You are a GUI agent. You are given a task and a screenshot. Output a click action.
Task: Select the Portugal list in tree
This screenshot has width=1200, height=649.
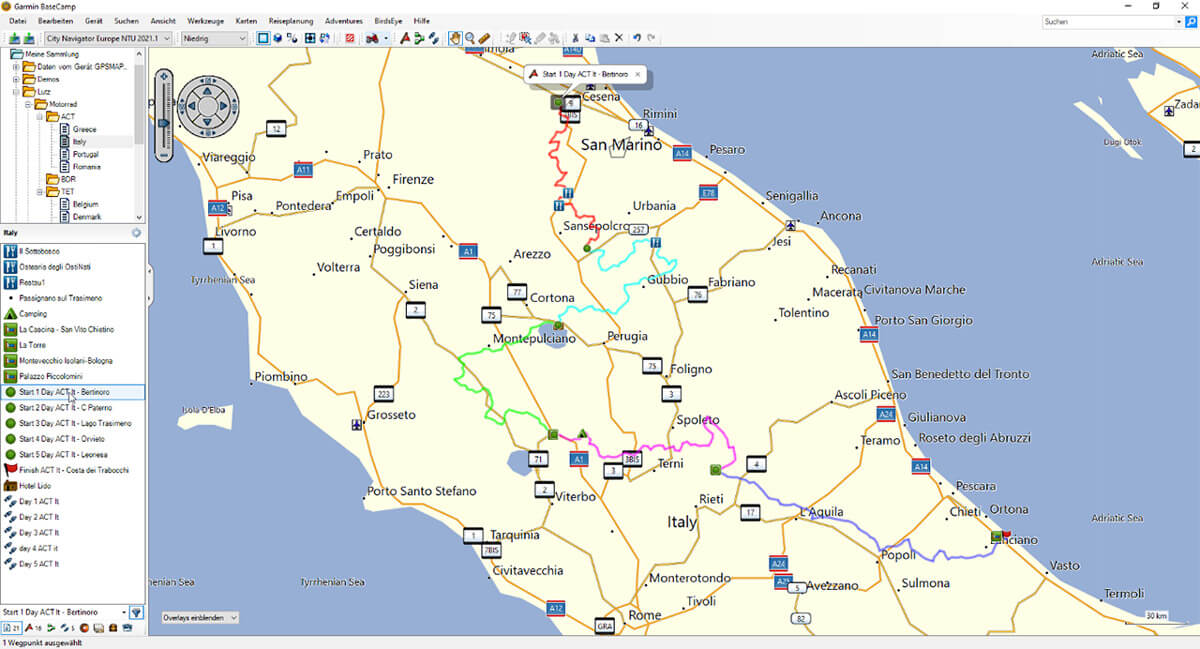coord(86,154)
